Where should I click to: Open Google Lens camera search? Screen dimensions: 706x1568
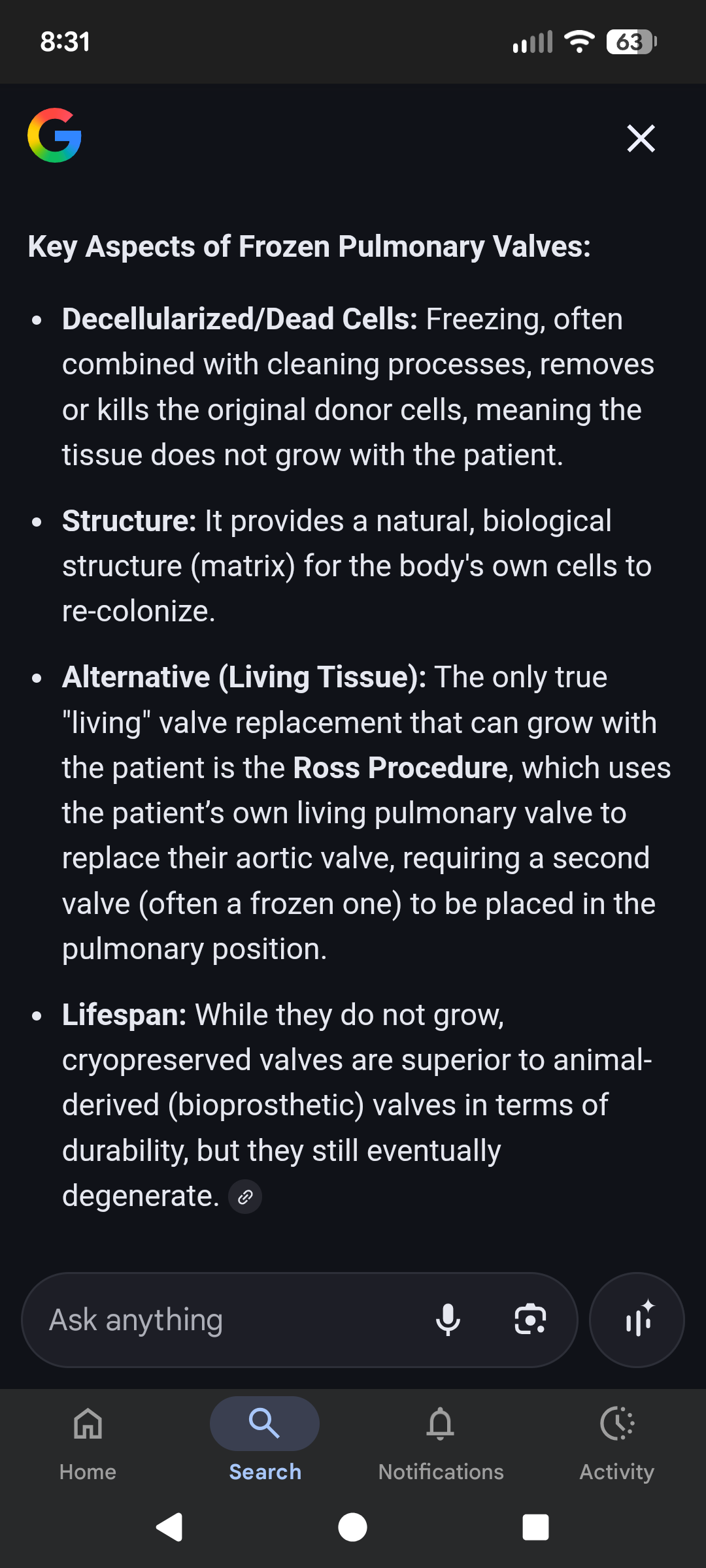click(x=530, y=1320)
